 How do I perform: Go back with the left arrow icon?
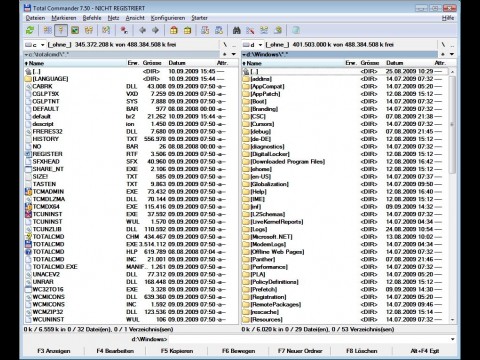tap(142, 31)
